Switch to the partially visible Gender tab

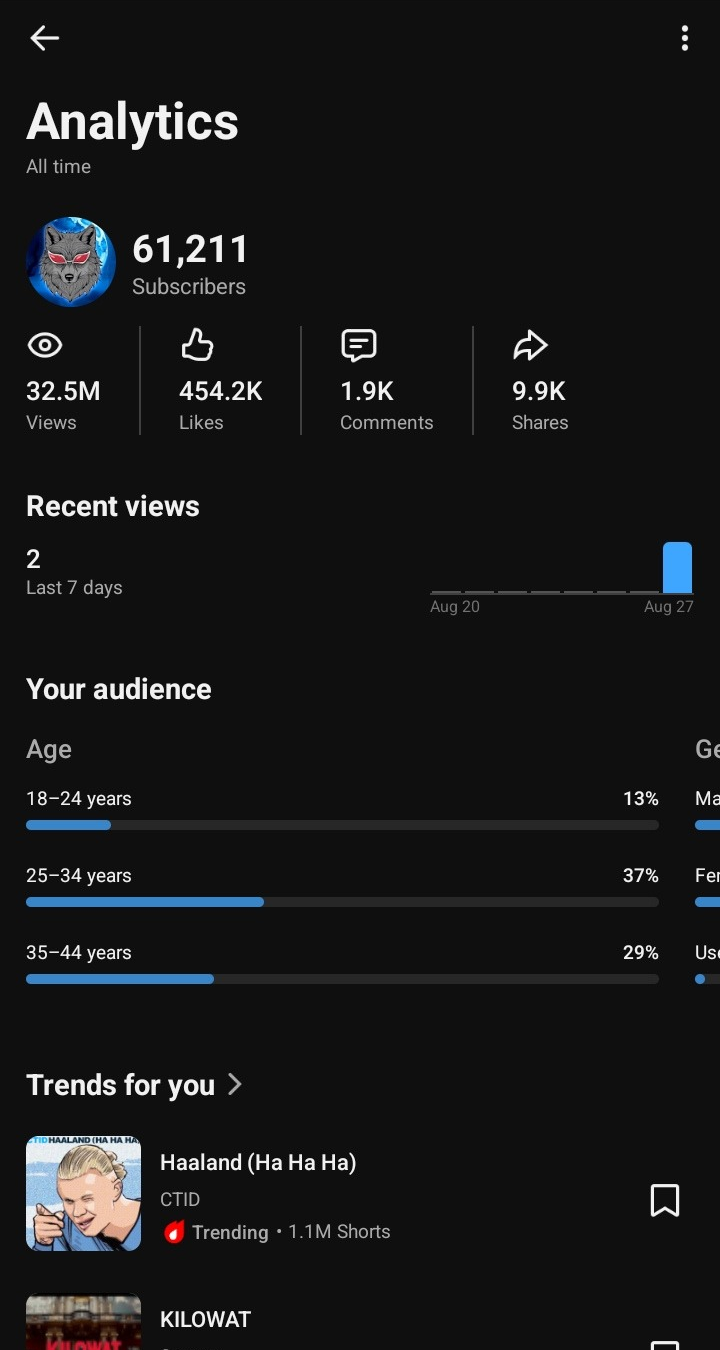click(x=707, y=749)
